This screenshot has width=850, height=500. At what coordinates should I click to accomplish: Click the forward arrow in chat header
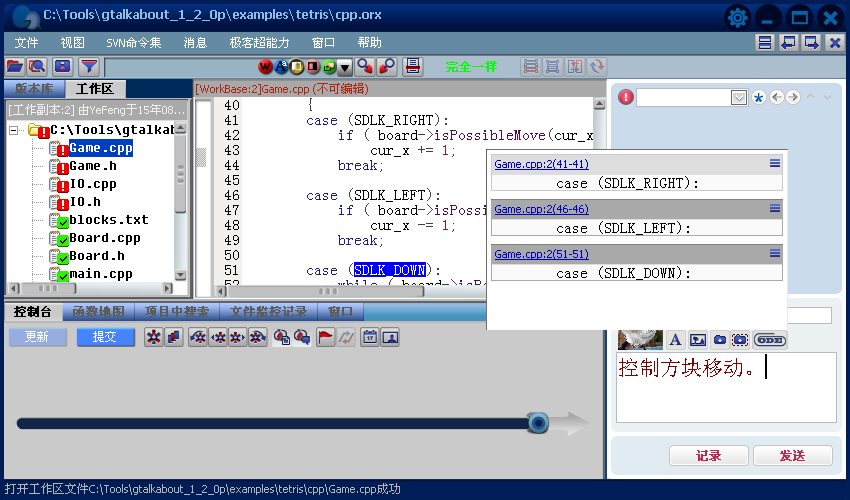[x=793, y=97]
